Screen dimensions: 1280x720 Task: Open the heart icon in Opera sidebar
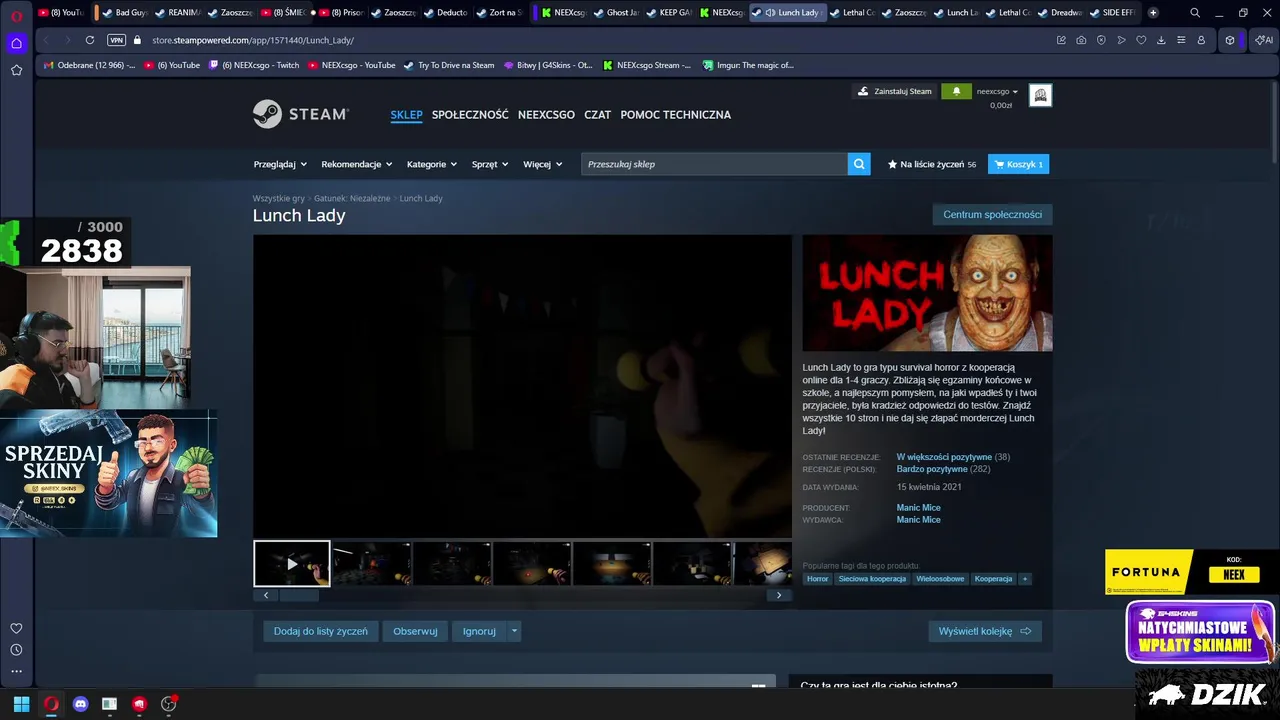(16, 628)
